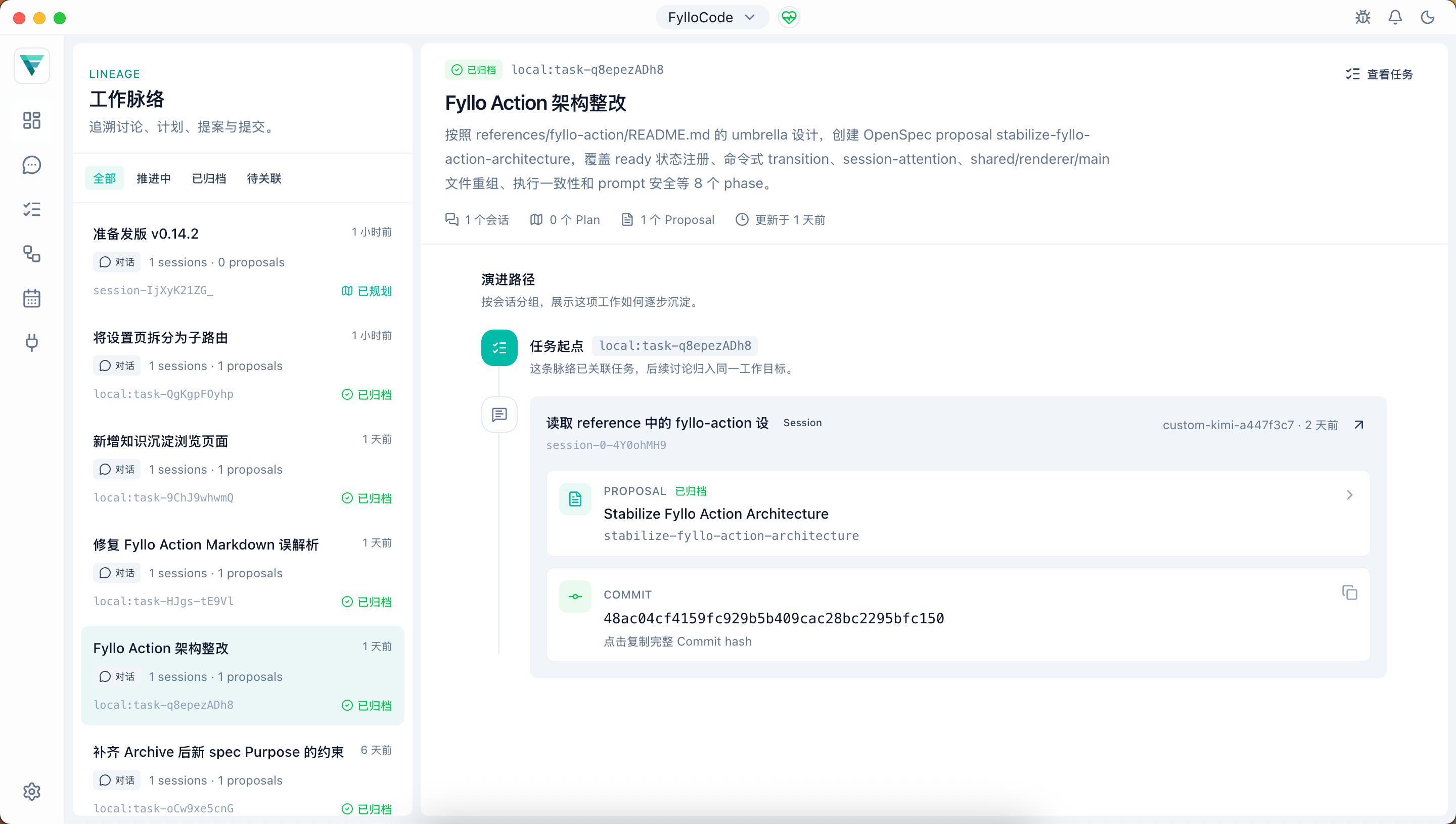Select the 推进中 filter tab
The height and width of the screenshot is (824, 1456).
click(x=153, y=178)
